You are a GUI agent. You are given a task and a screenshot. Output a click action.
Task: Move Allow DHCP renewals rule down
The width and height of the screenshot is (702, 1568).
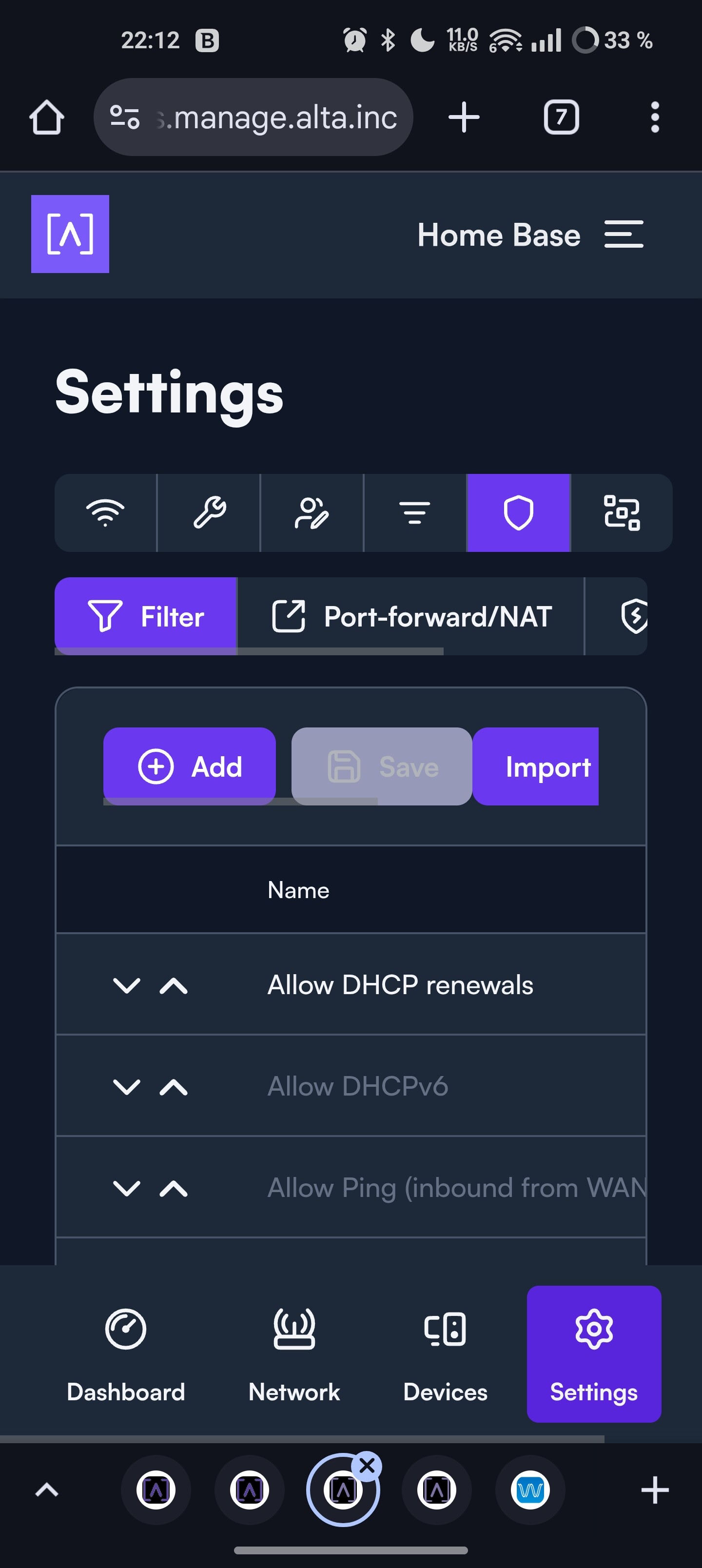[x=127, y=985]
